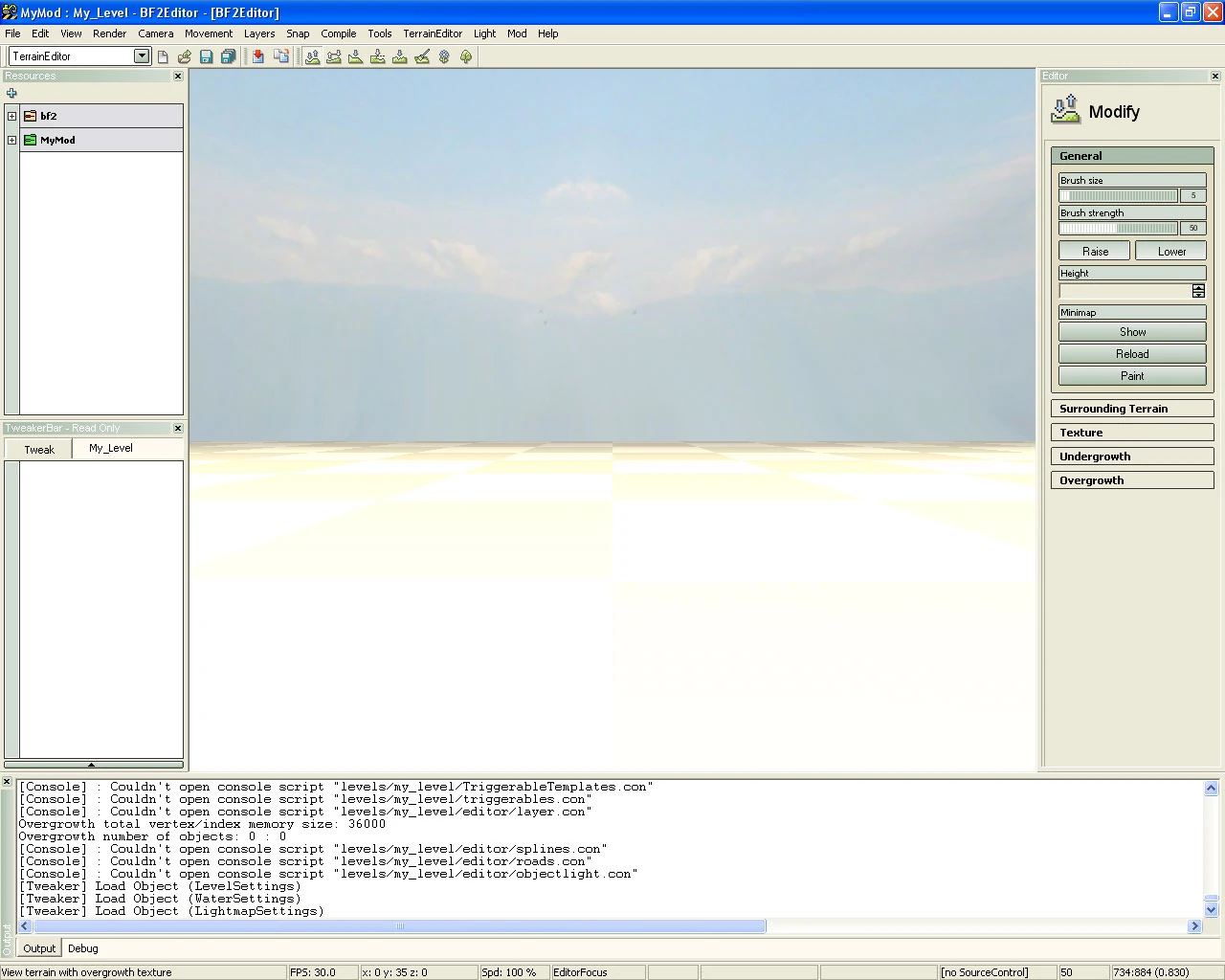
Task: Select the undergrowth flower tool
Action: coord(444,56)
